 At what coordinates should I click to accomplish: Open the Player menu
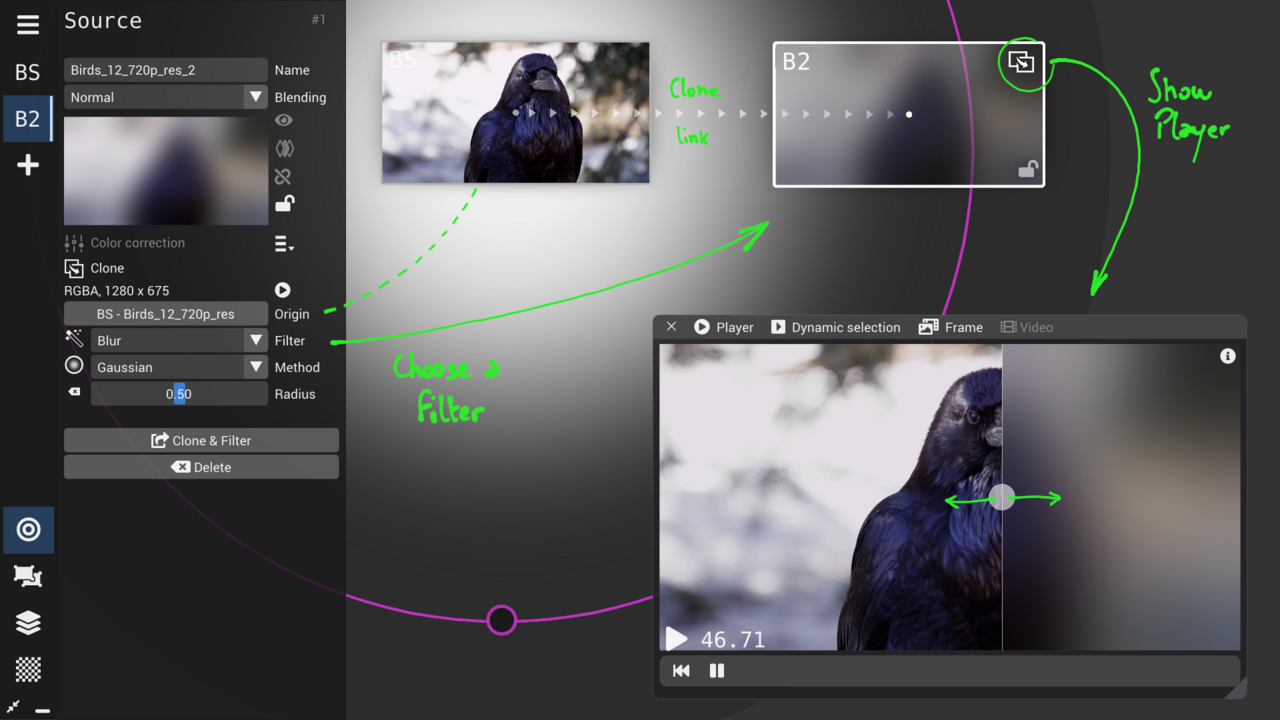[724, 327]
